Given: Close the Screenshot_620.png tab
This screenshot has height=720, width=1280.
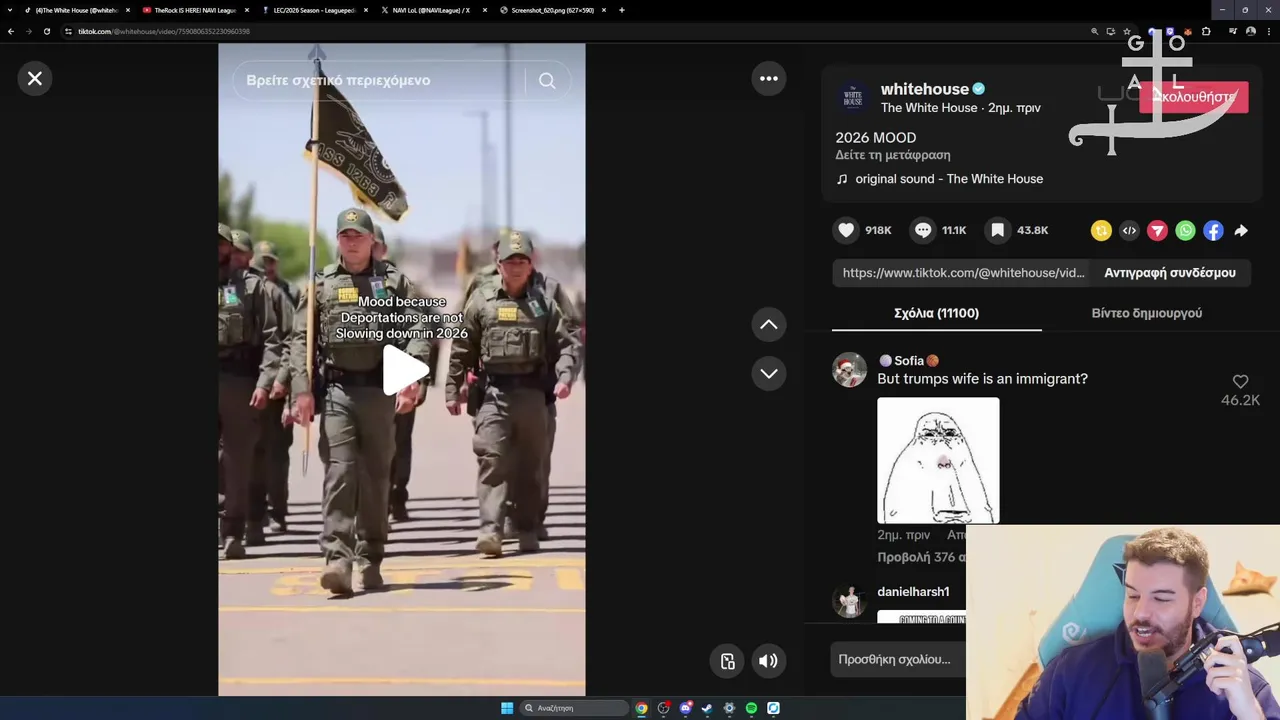Looking at the screenshot, I should coord(603,10).
